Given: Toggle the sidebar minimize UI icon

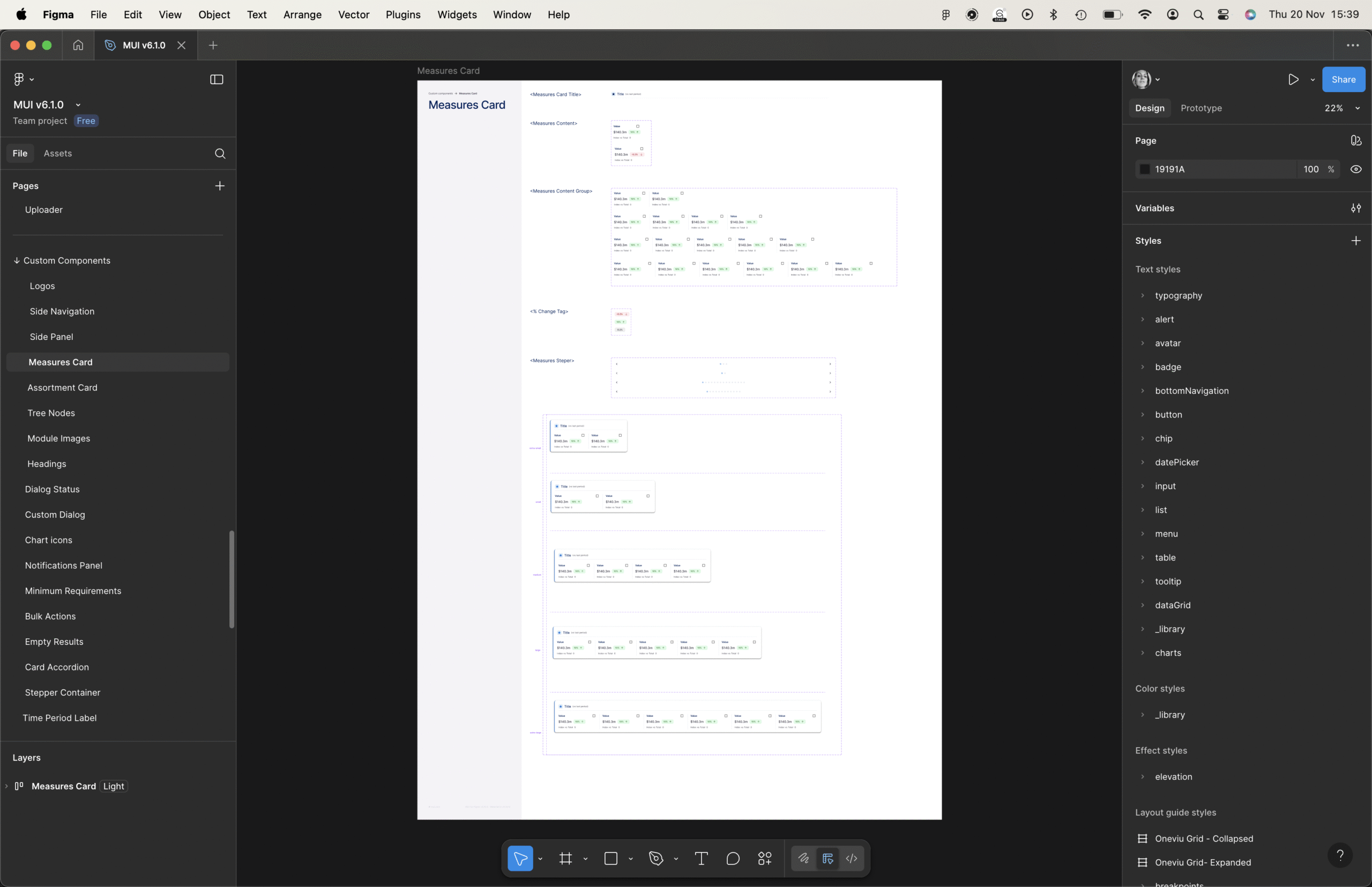Looking at the screenshot, I should point(217,79).
